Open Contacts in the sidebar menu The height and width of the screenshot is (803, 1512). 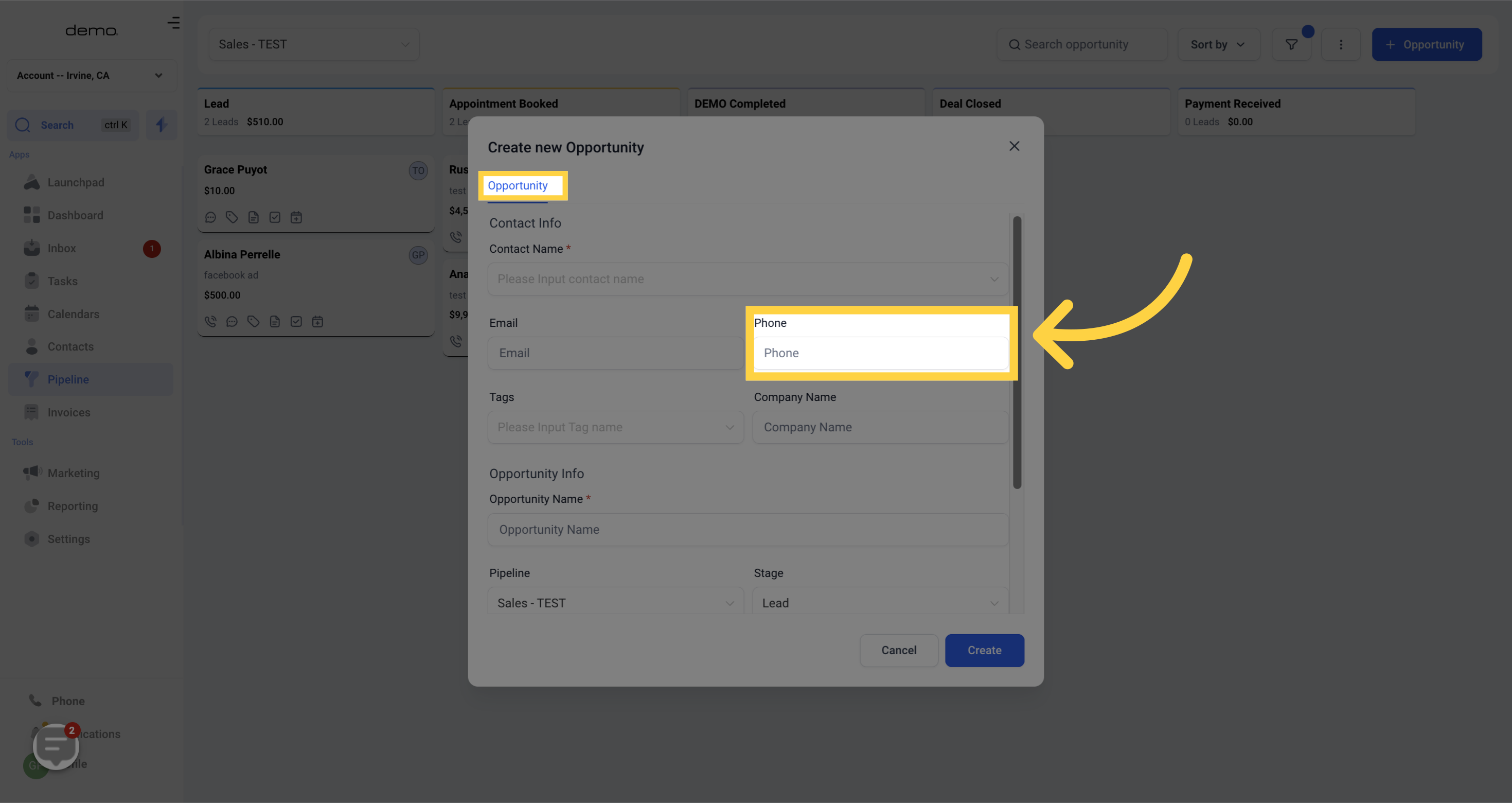pyautogui.click(x=70, y=346)
